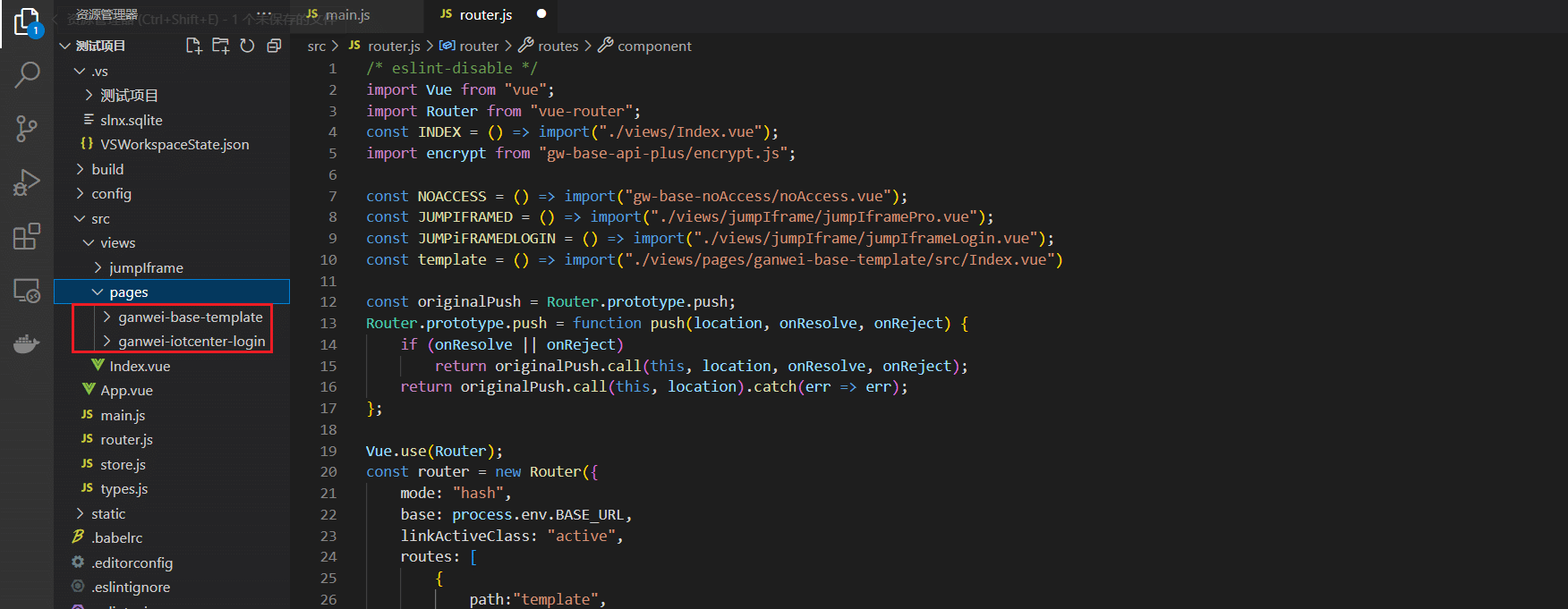Switch to the main.js editor tab
Screen dimensions: 1568x609
346,14
